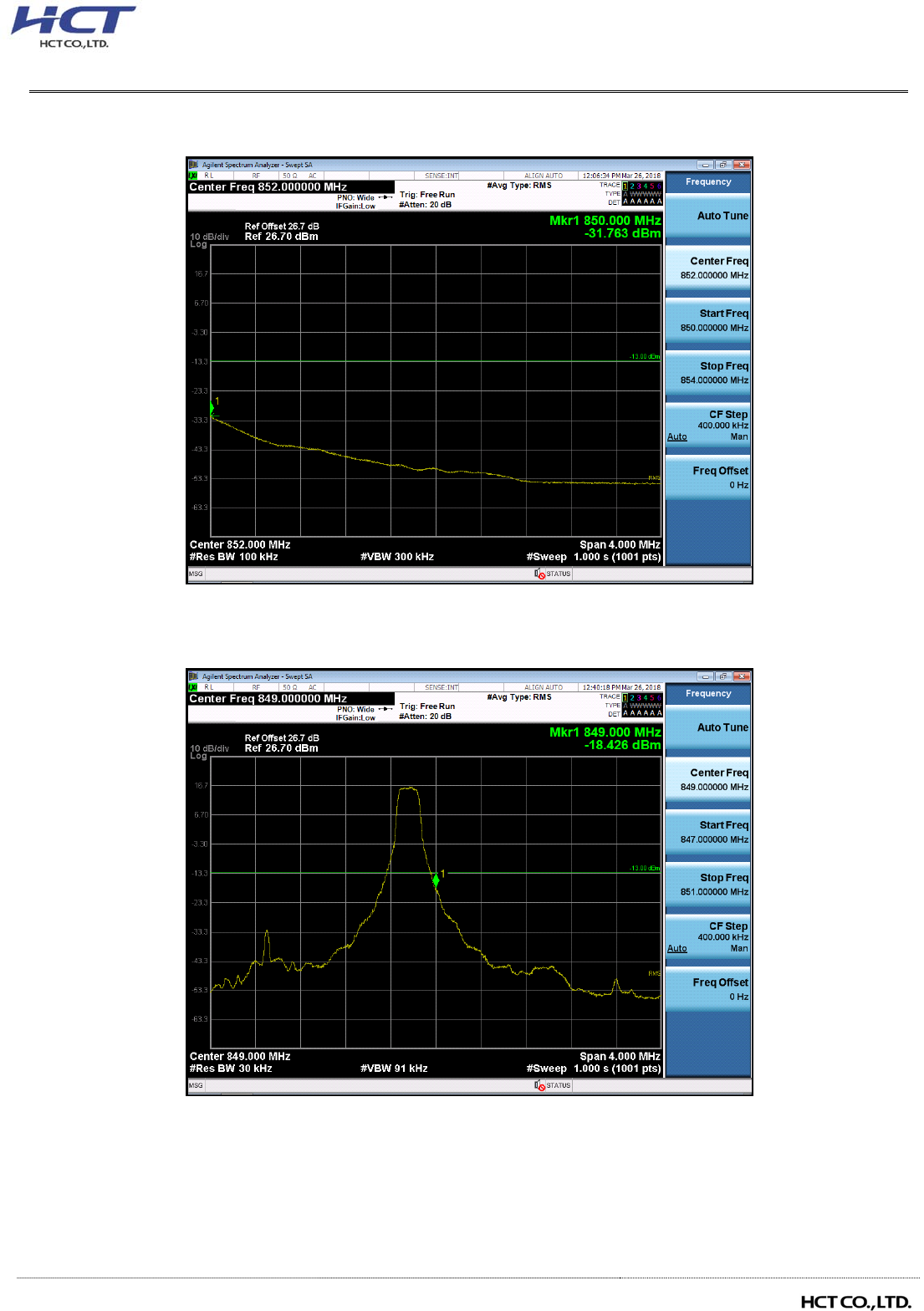Click 'Ref 26.70 dBm' in 852 MHz analyzer
924x1311 pixels.
tap(281, 237)
